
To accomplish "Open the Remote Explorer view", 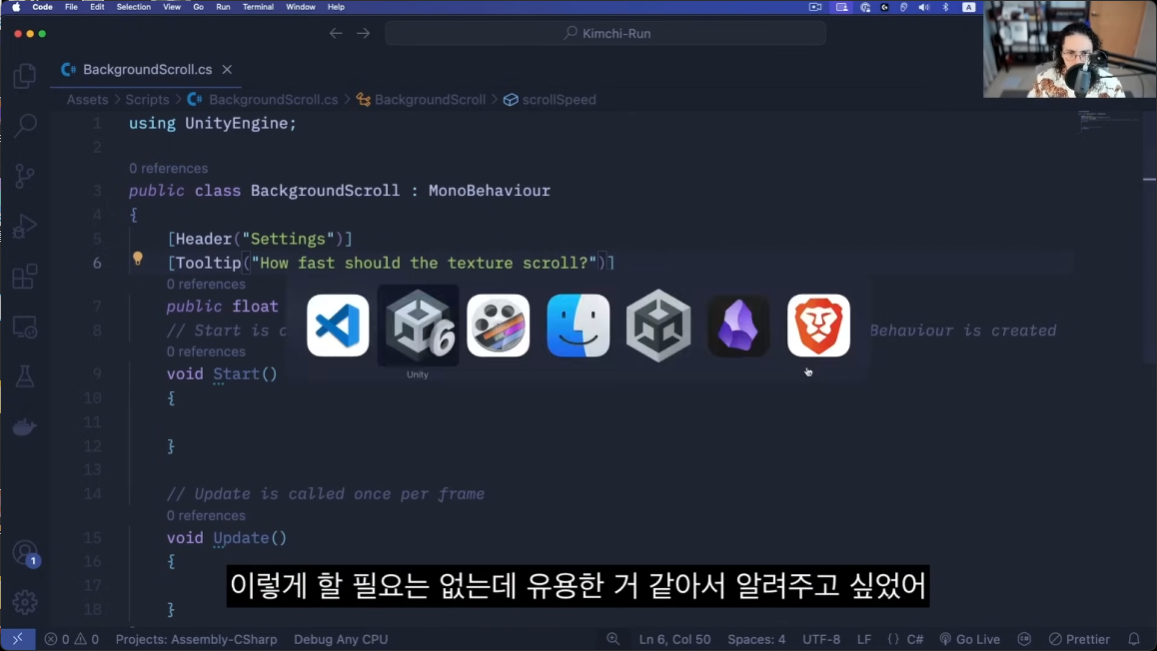I will click(x=24, y=327).
